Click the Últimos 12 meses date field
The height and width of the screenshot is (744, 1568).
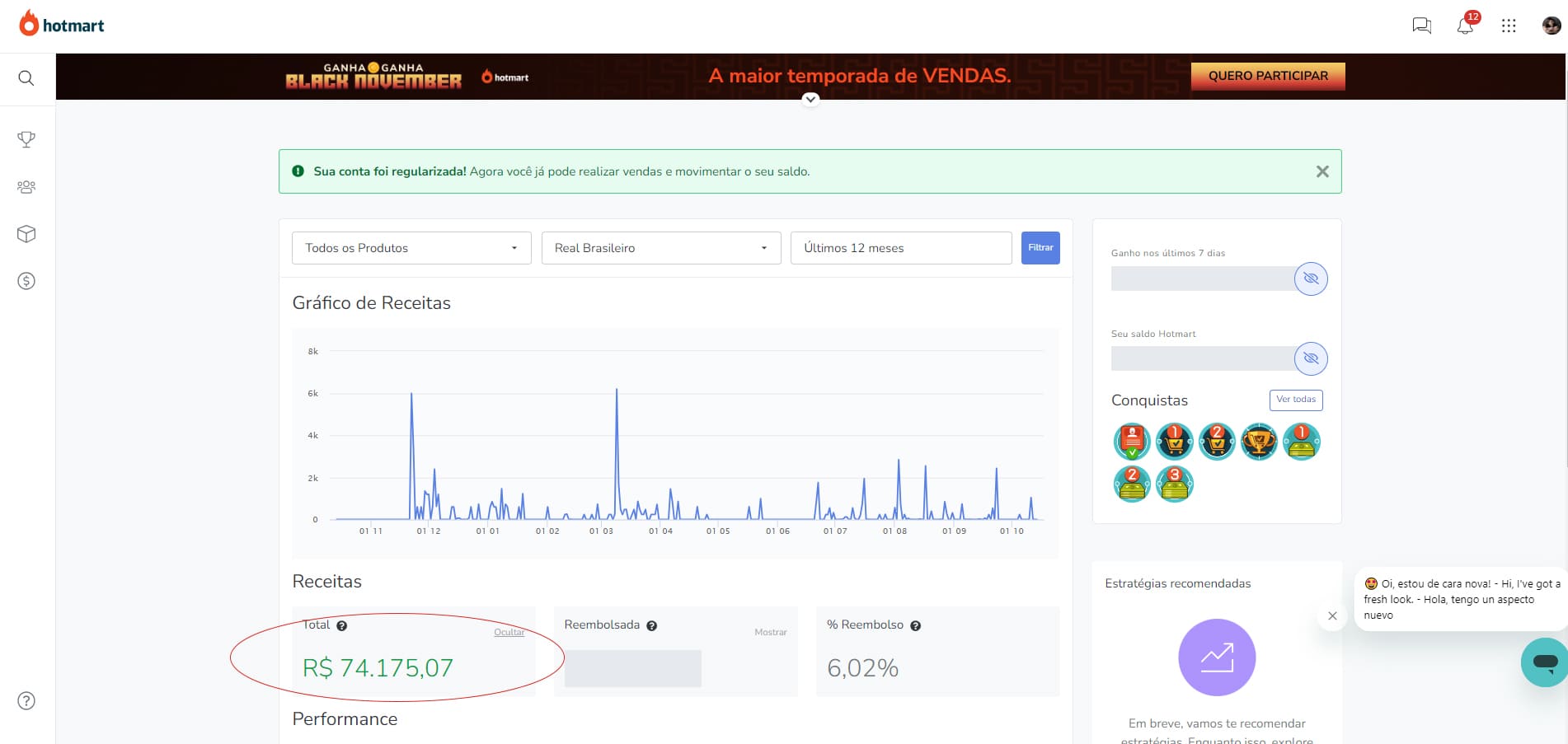900,248
